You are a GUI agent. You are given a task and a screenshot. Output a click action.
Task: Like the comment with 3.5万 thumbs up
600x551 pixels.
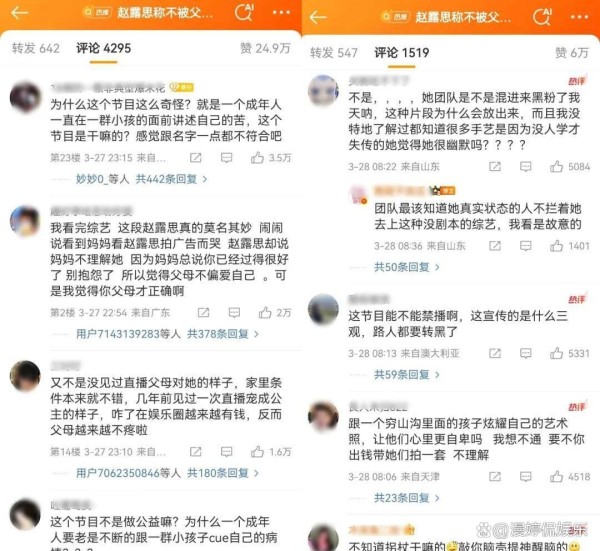pos(257,158)
